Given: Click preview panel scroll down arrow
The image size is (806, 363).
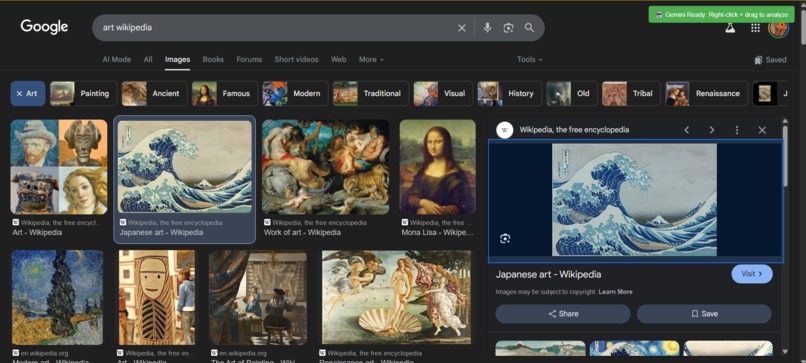Looking at the screenshot, I should (x=784, y=352).
